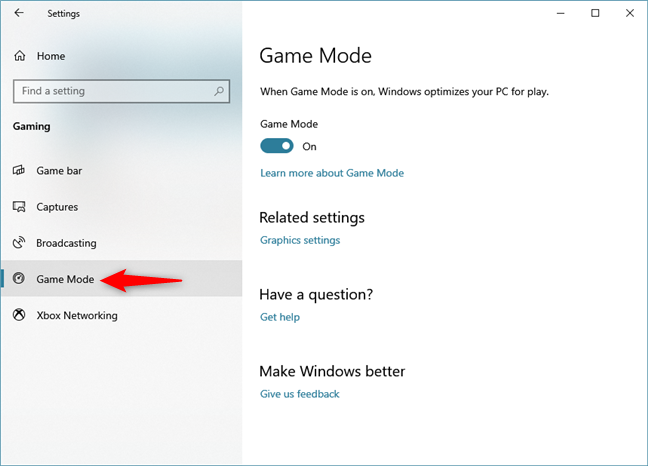Open the Game Mode section
This screenshot has width=648, height=466.
(x=122, y=278)
